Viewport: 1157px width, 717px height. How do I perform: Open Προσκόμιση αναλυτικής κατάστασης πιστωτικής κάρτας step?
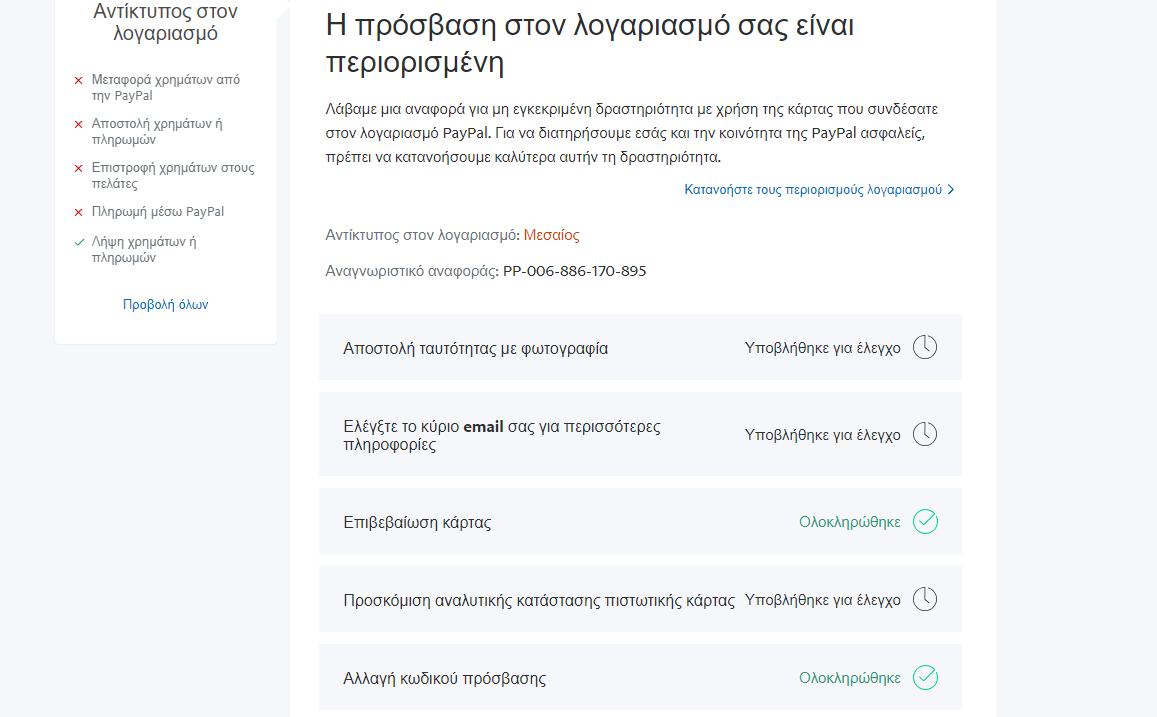[x=640, y=599]
